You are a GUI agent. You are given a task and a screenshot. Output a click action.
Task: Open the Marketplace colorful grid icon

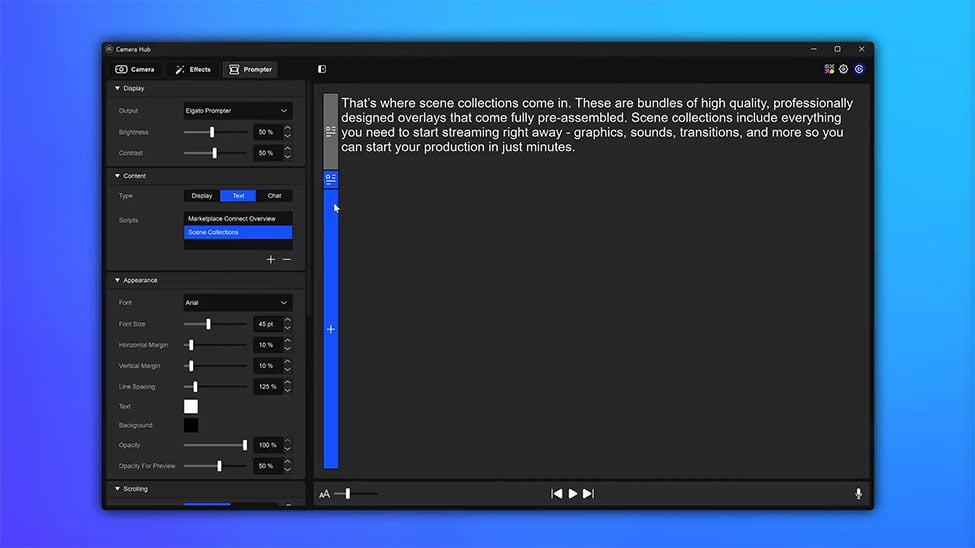point(829,69)
